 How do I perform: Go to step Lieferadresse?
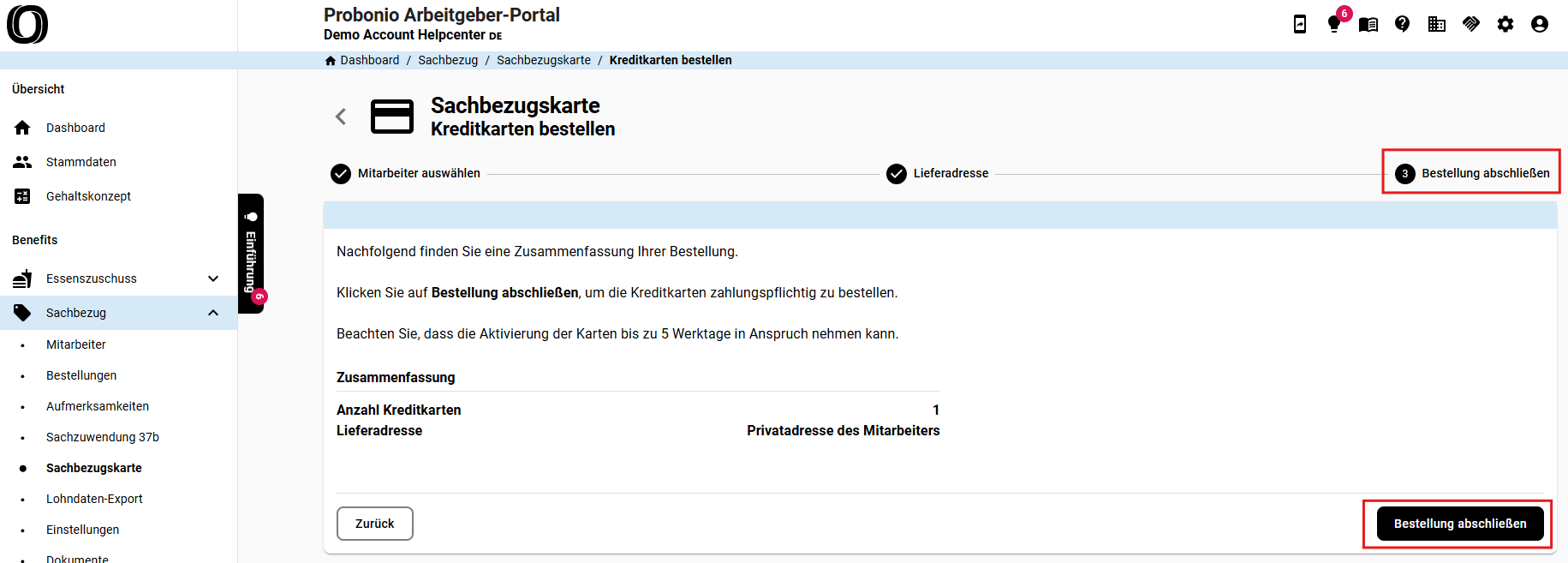pos(937,173)
